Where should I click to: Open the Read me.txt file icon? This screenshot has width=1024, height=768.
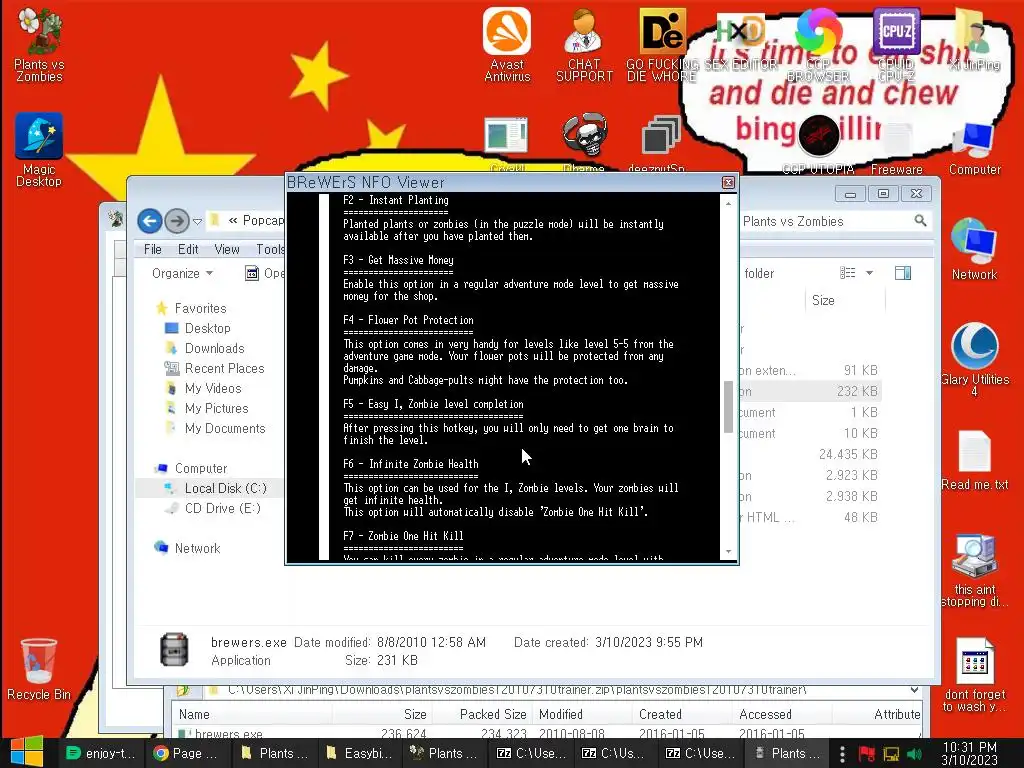(974, 460)
